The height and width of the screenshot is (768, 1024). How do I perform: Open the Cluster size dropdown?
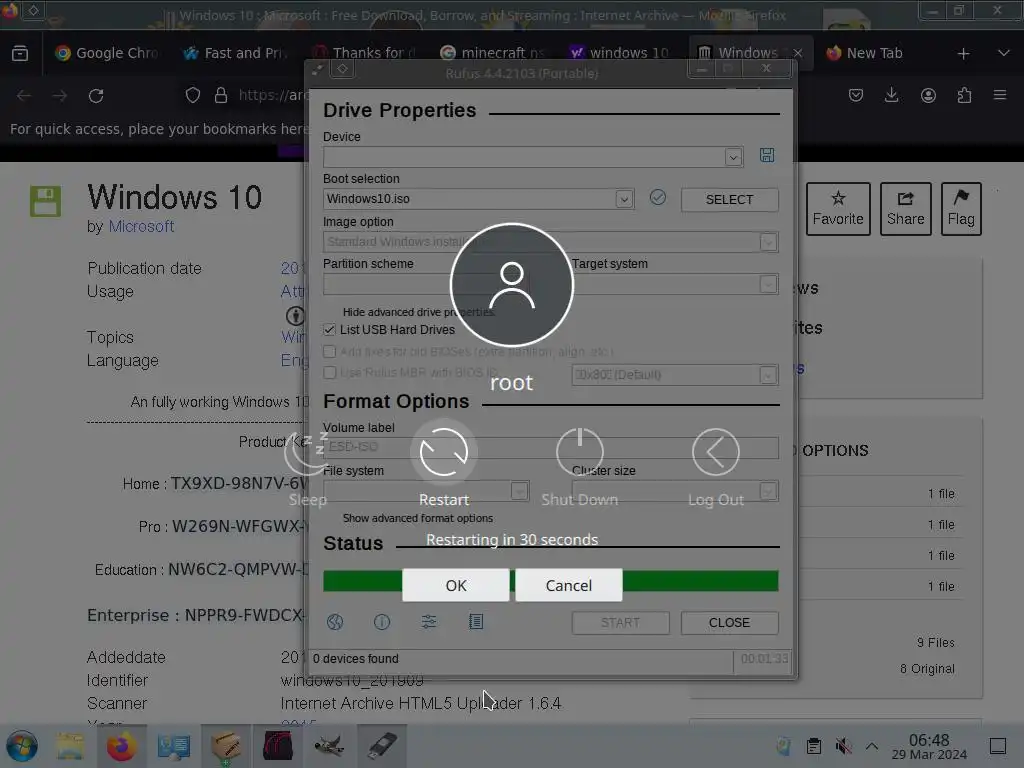(x=768, y=491)
